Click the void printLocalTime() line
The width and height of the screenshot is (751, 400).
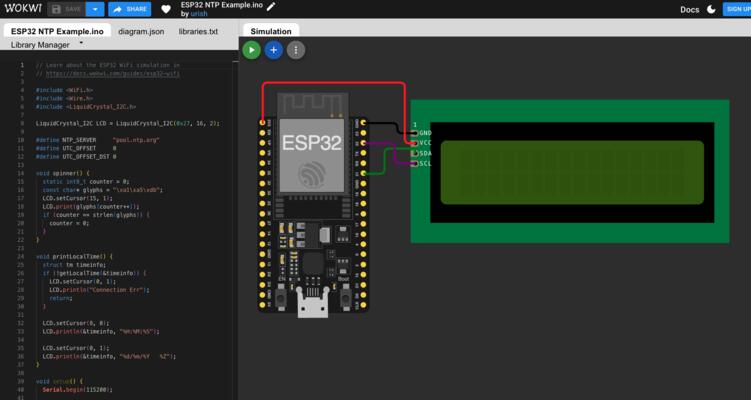coord(74,256)
